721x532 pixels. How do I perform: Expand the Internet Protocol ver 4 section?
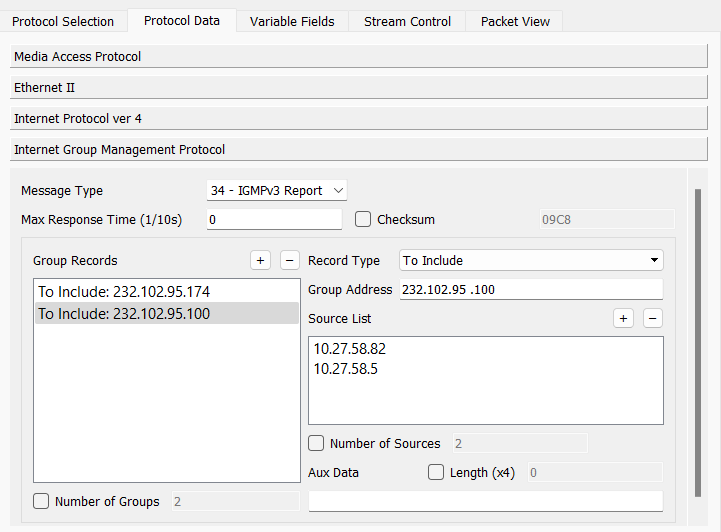pos(358,119)
